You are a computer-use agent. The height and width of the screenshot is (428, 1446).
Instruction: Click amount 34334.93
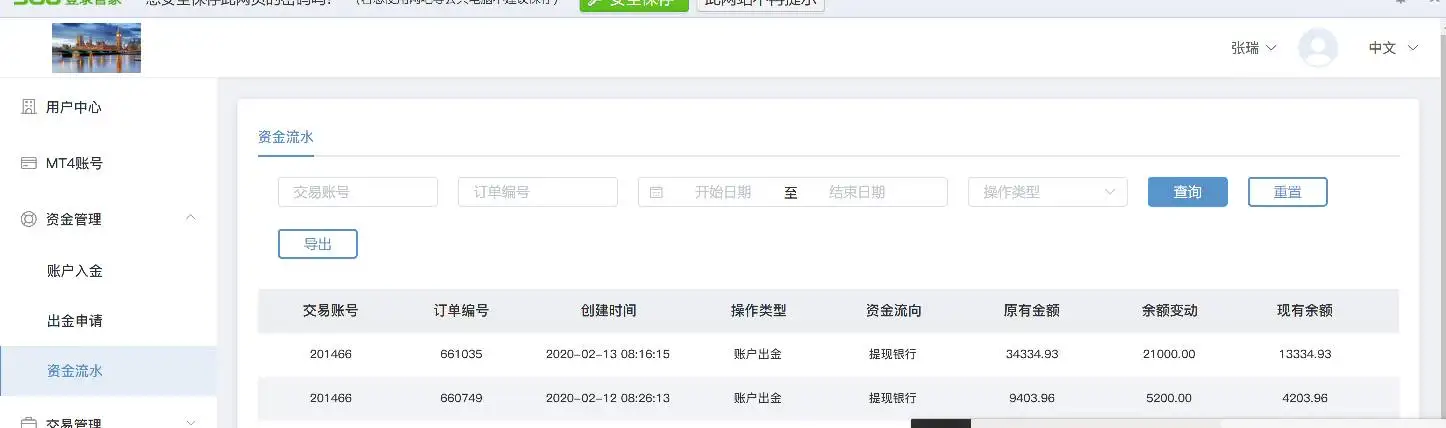[1032, 354]
